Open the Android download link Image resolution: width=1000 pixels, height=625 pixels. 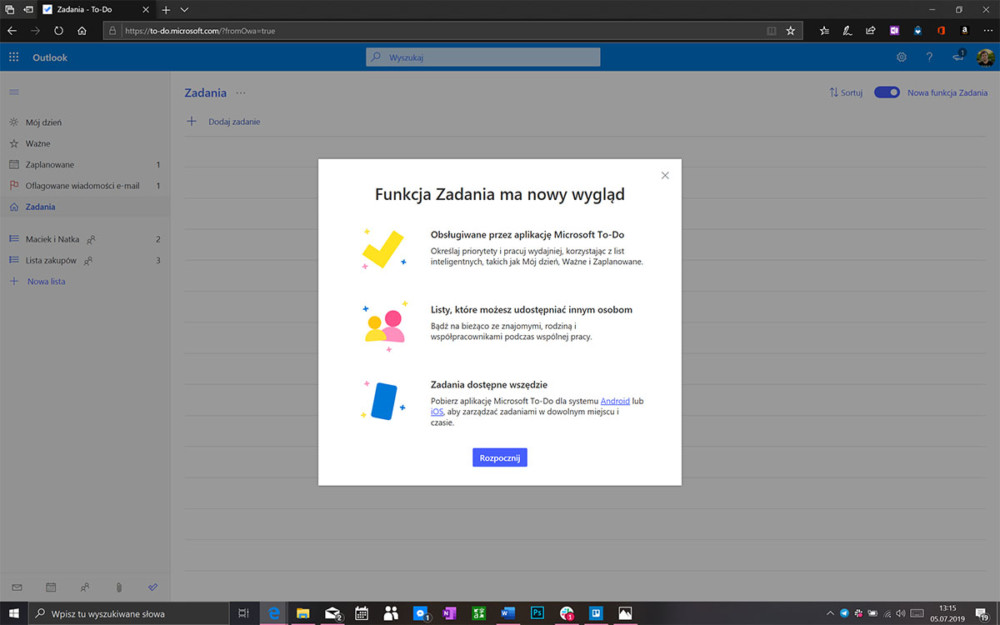click(x=615, y=401)
